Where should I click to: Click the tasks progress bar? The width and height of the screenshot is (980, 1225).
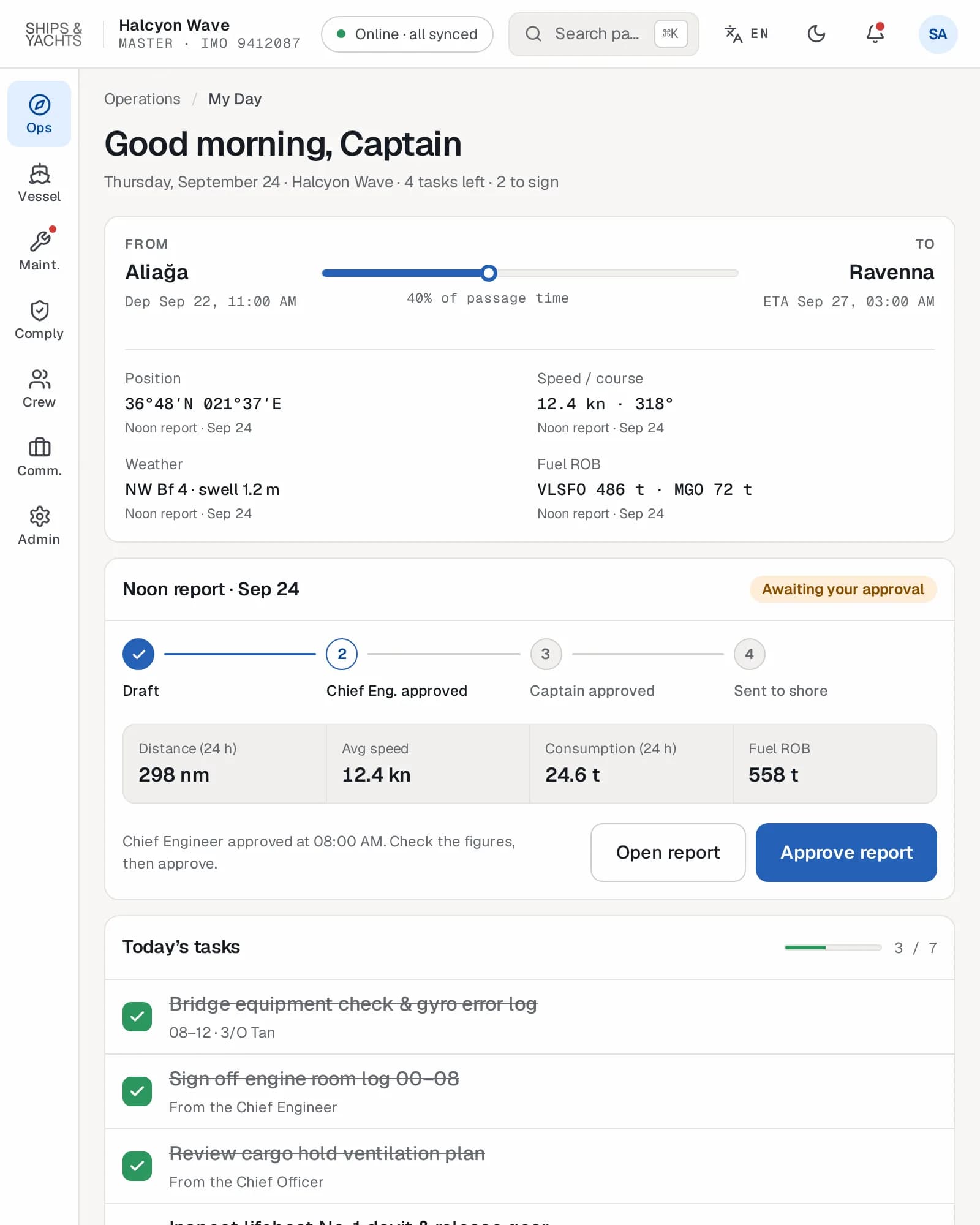(x=833, y=948)
